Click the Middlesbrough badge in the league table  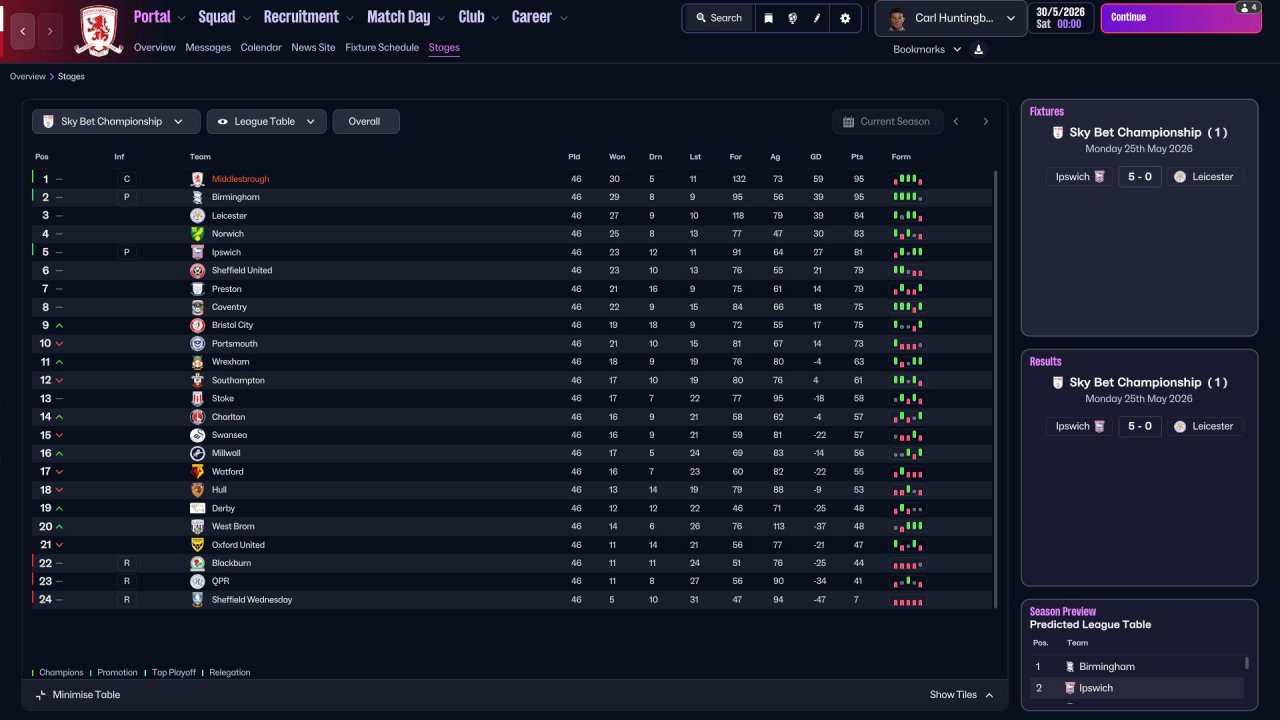click(197, 179)
